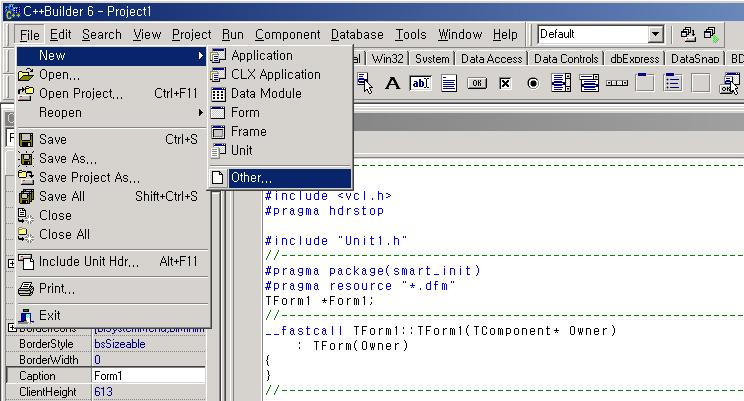This screenshot has height=401, width=744.
Task: Click the Save current desktop icon
Action: (688, 34)
